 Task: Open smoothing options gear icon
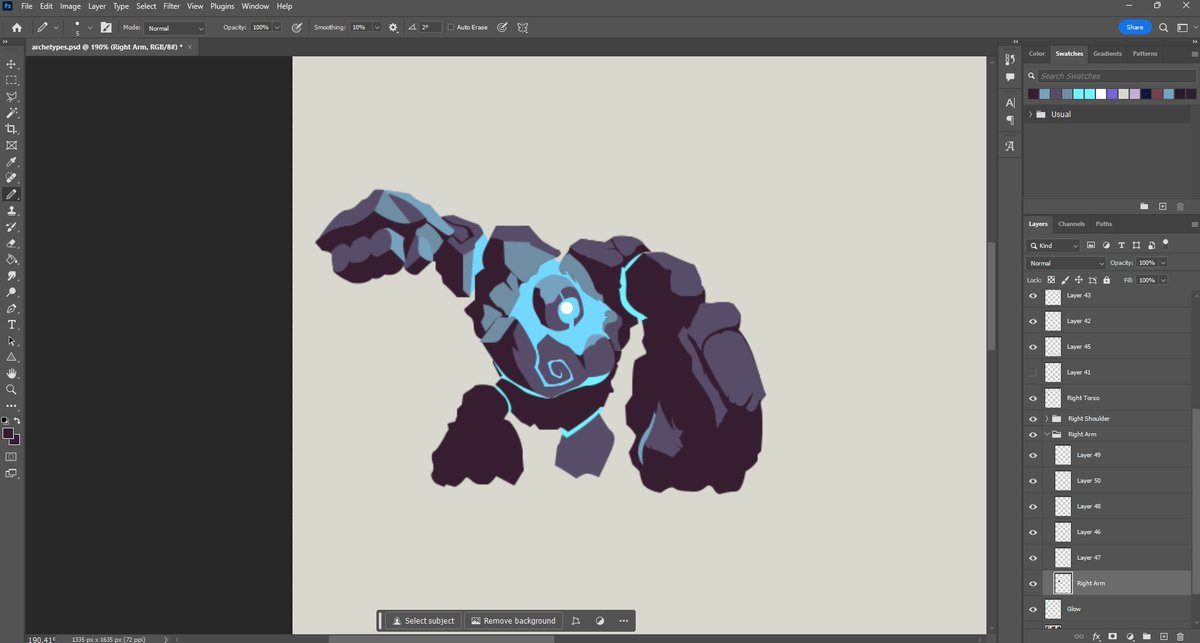click(x=393, y=28)
